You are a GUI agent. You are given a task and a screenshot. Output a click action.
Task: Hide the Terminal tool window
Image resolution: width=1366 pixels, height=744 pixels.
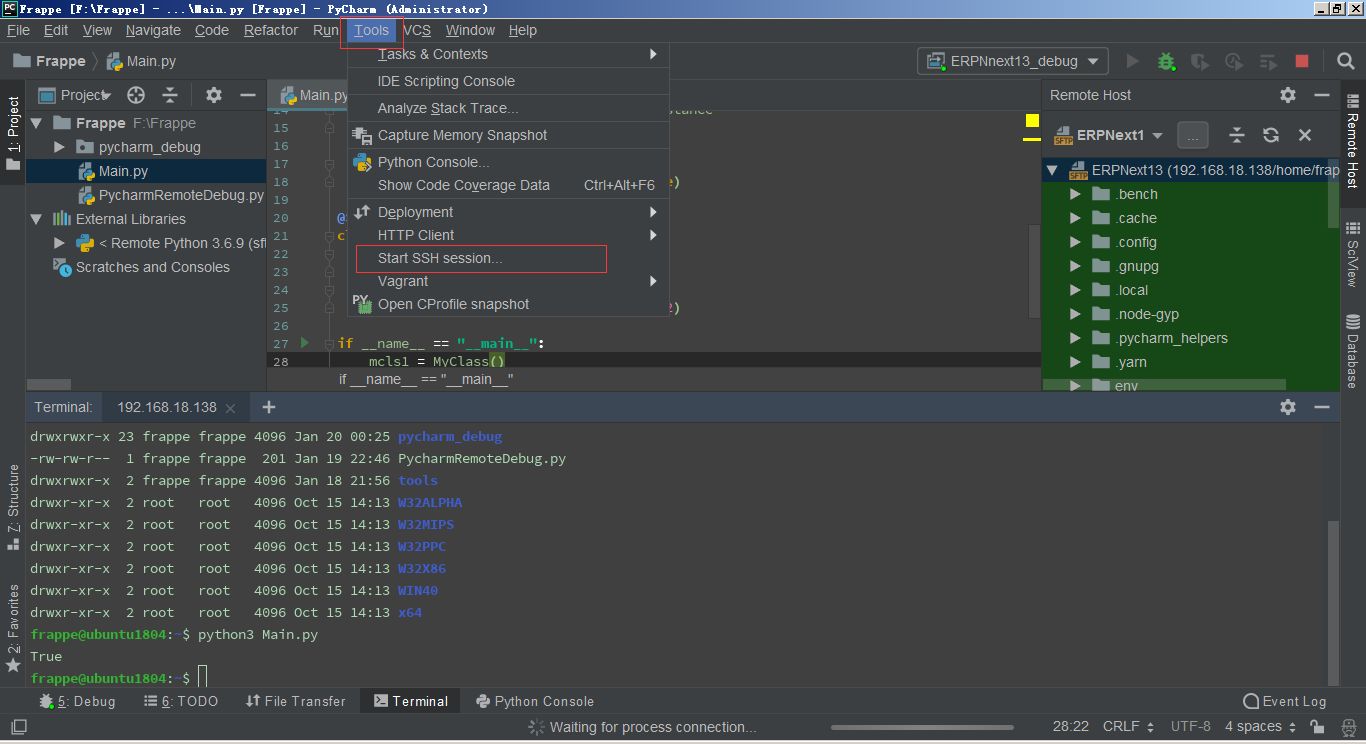point(1323,407)
